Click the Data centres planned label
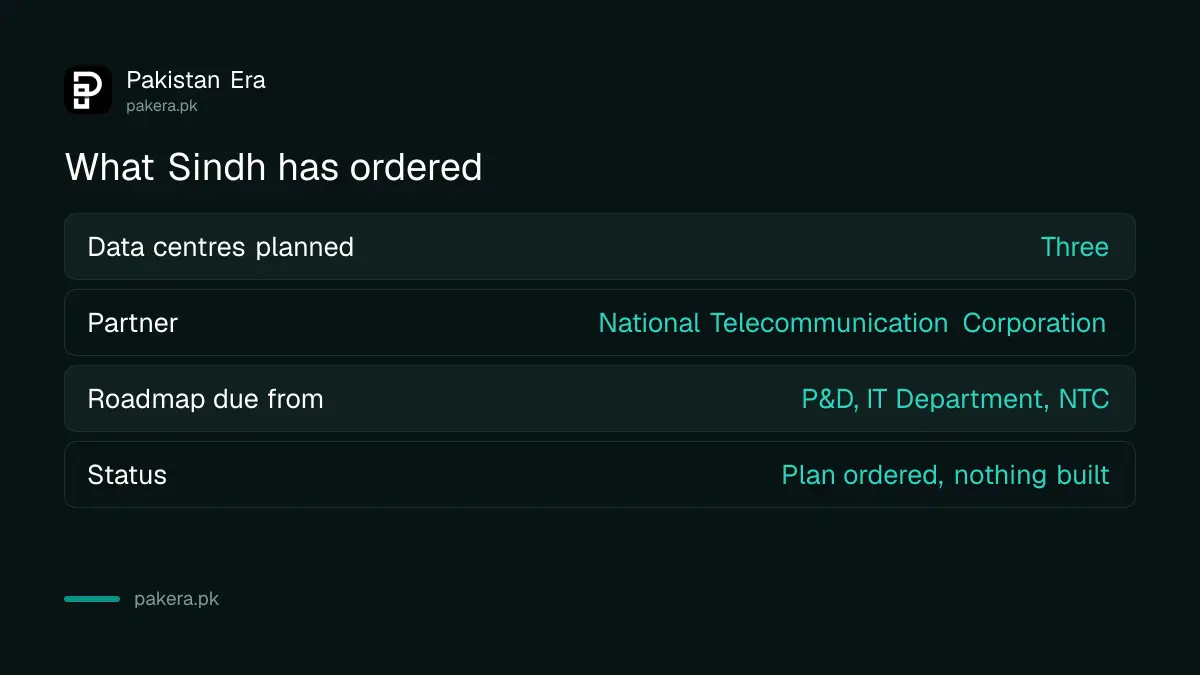The width and height of the screenshot is (1200, 675). click(221, 247)
